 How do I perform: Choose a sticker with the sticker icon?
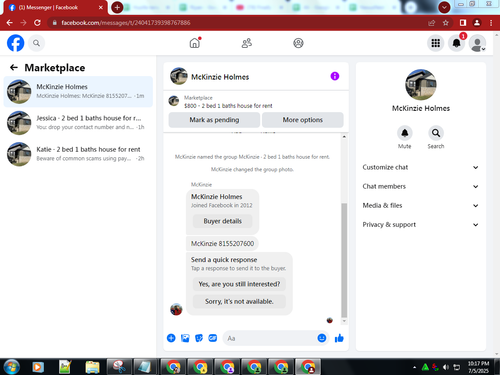pyautogui.click(x=199, y=338)
